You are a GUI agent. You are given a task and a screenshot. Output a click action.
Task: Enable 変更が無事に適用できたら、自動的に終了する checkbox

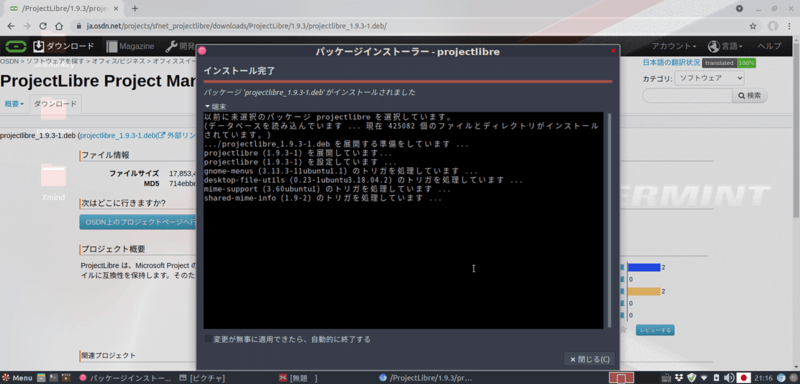click(208, 339)
